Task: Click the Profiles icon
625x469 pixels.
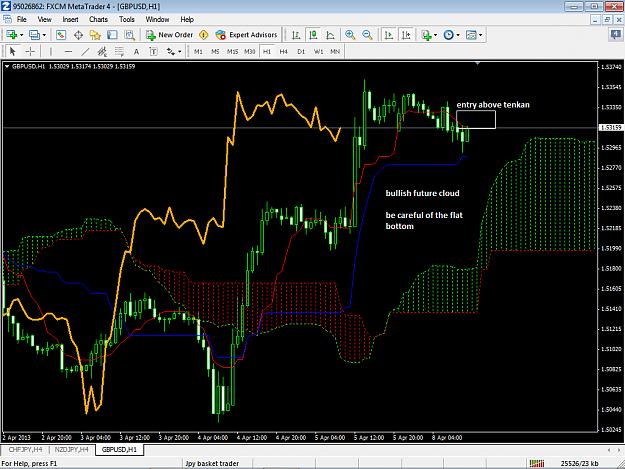Action: (x=35, y=35)
